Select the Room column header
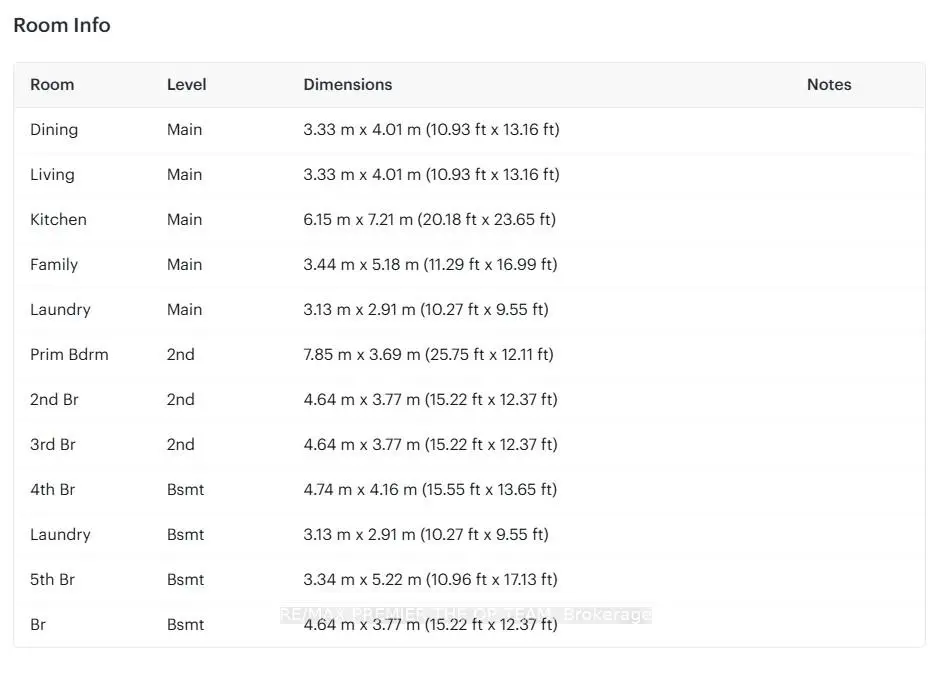Image resolution: width=930 pixels, height=674 pixels. [x=52, y=85]
